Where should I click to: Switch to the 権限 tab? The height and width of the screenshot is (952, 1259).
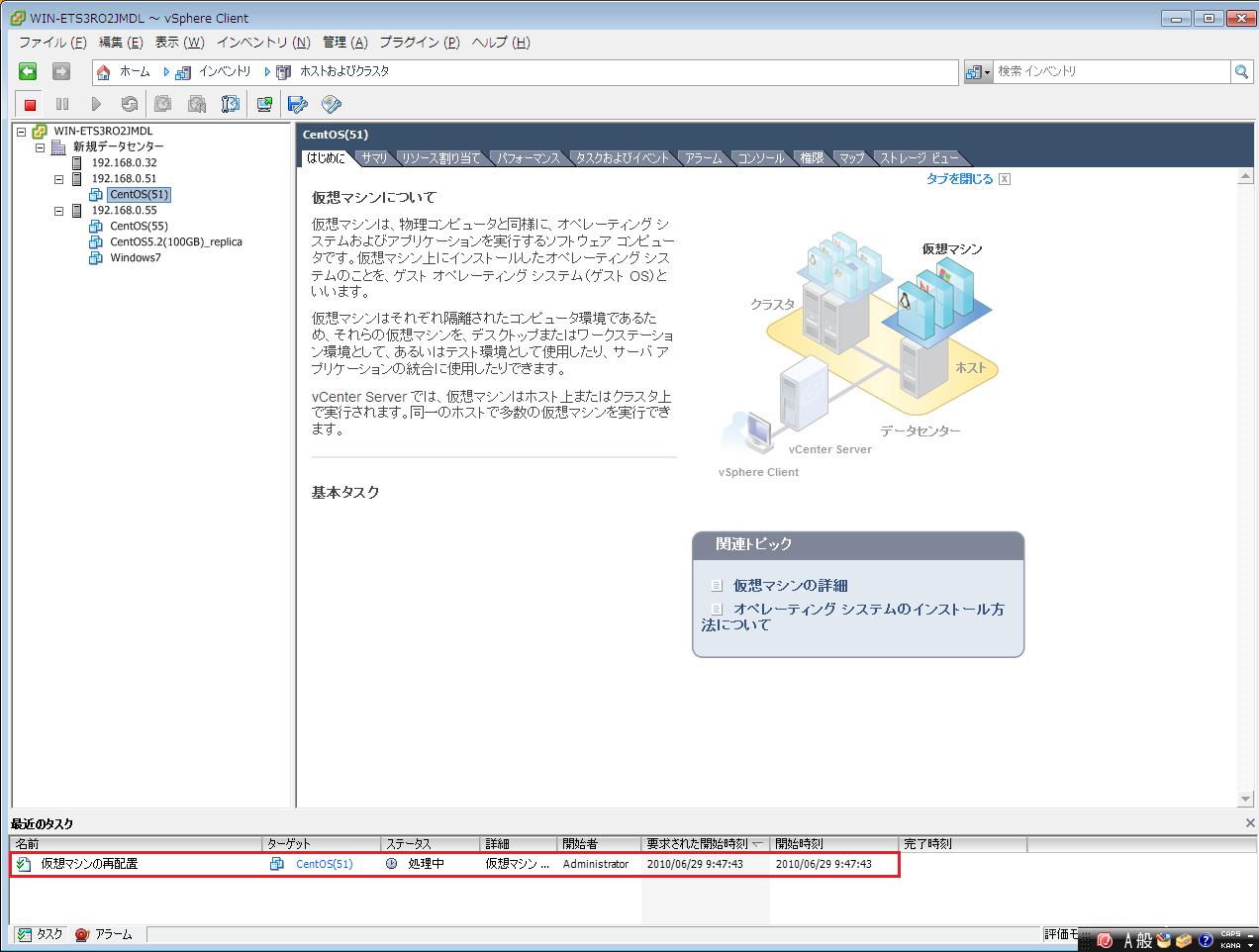812,158
